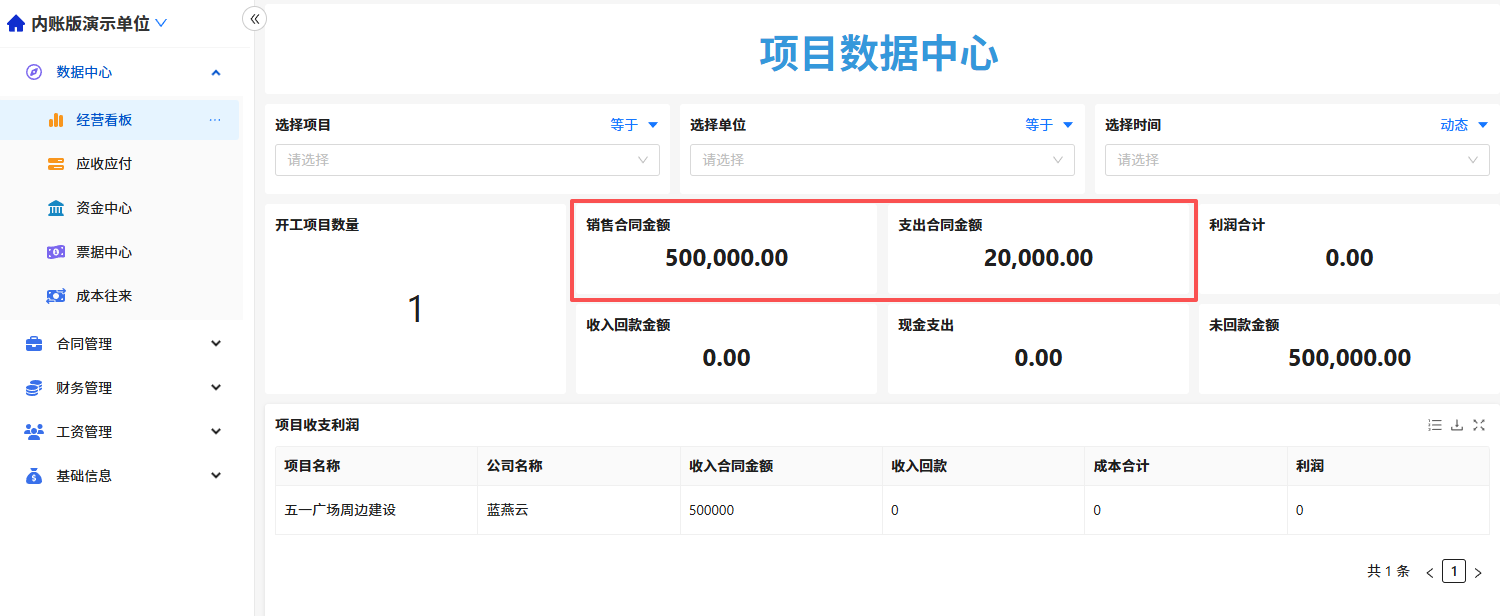1500x616 pixels.
Task: Expand the 基础信息 menu
Action: [120, 476]
